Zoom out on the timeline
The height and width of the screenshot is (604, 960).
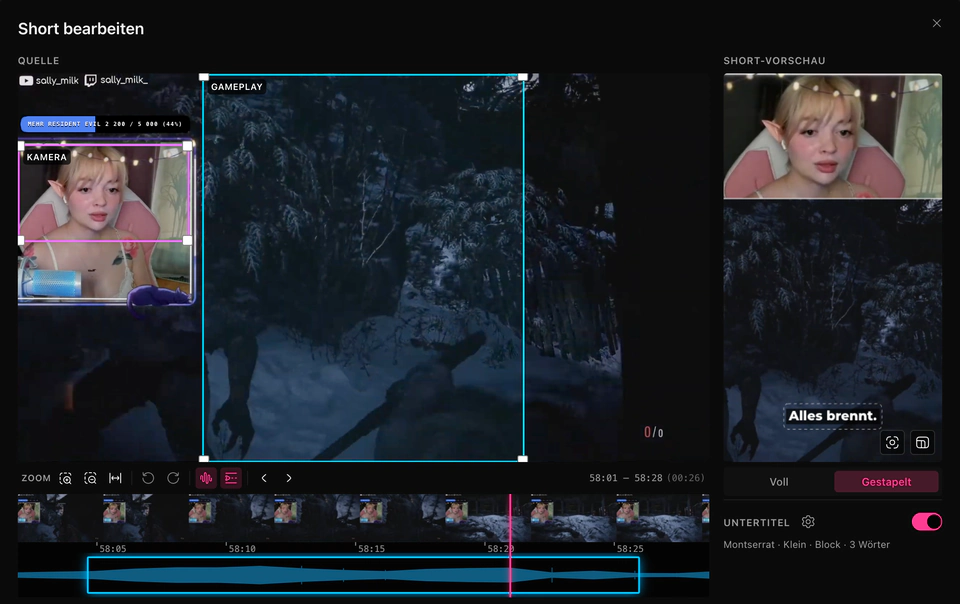[x=90, y=478]
